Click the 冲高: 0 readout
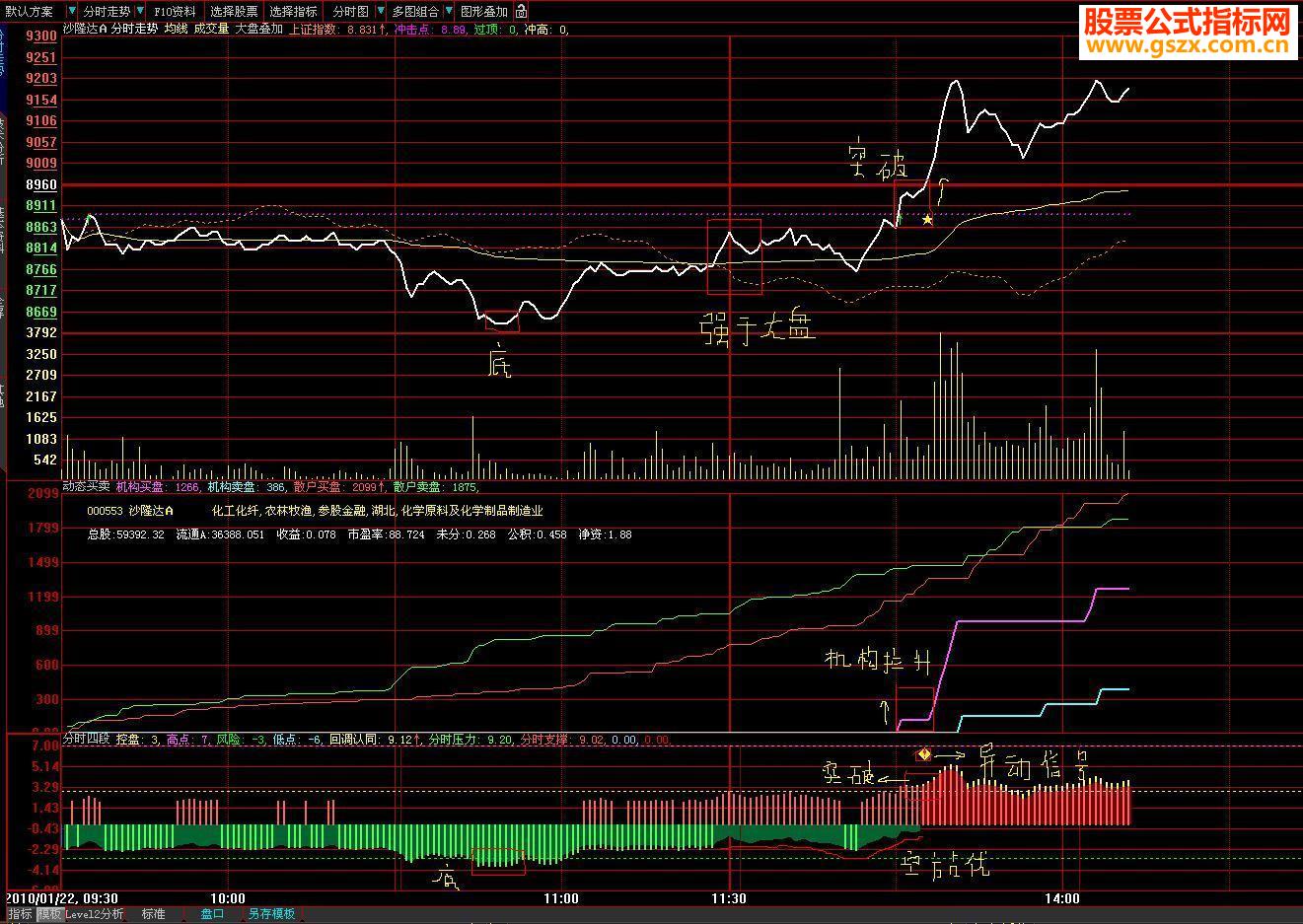The width and height of the screenshot is (1303, 924). [546, 30]
